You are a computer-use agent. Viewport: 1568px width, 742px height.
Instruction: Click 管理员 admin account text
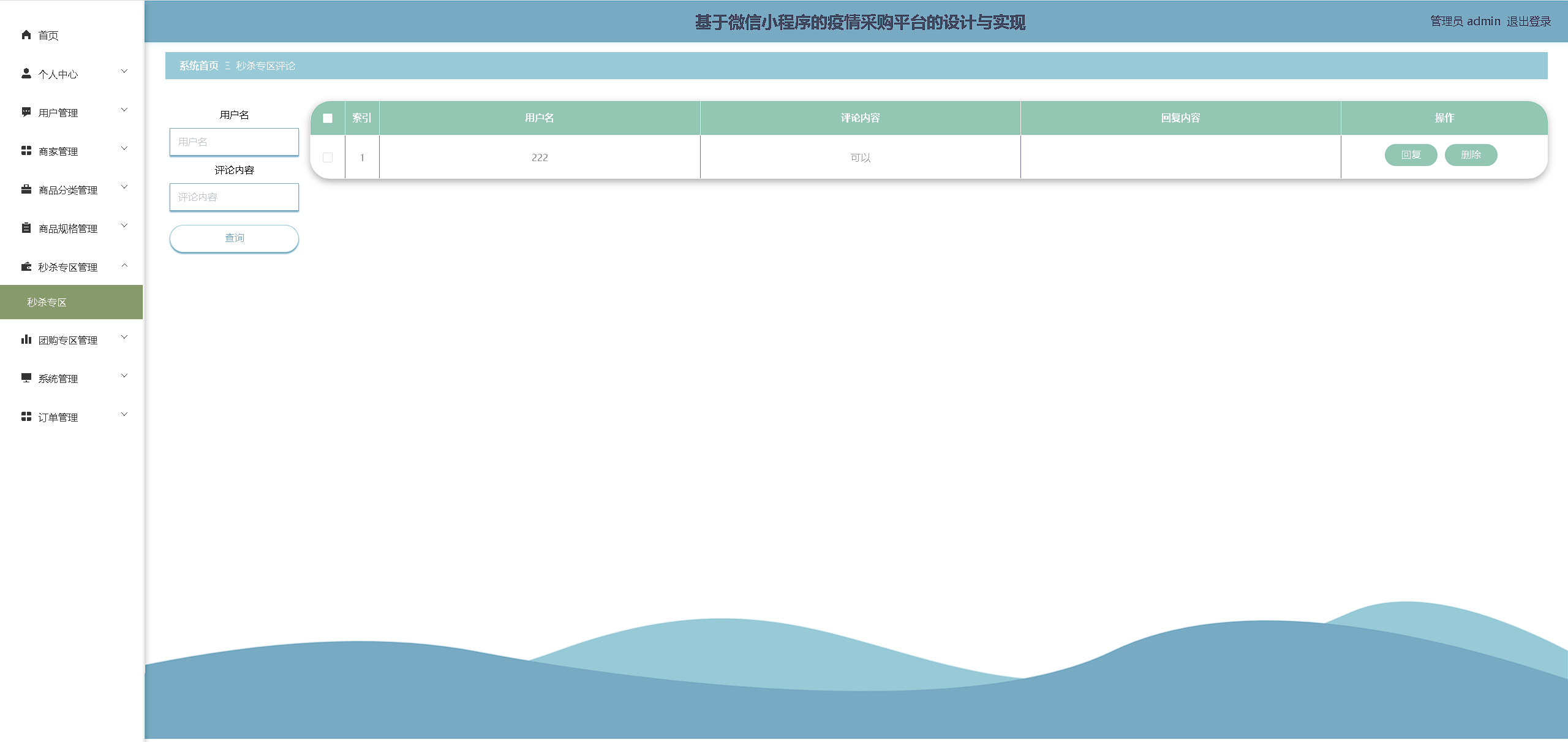pyautogui.click(x=1465, y=21)
